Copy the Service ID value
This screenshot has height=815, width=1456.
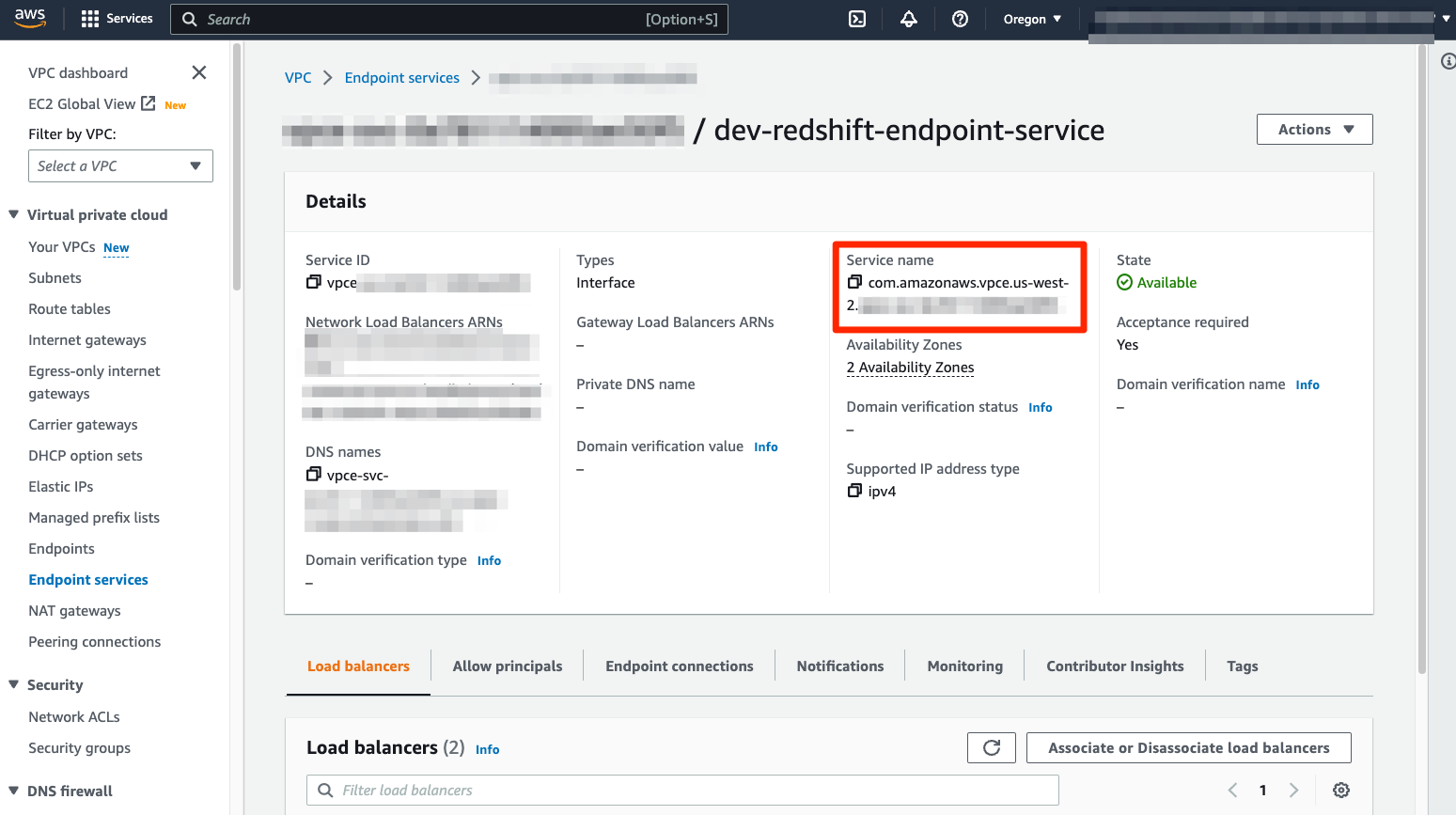pyautogui.click(x=313, y=282)
